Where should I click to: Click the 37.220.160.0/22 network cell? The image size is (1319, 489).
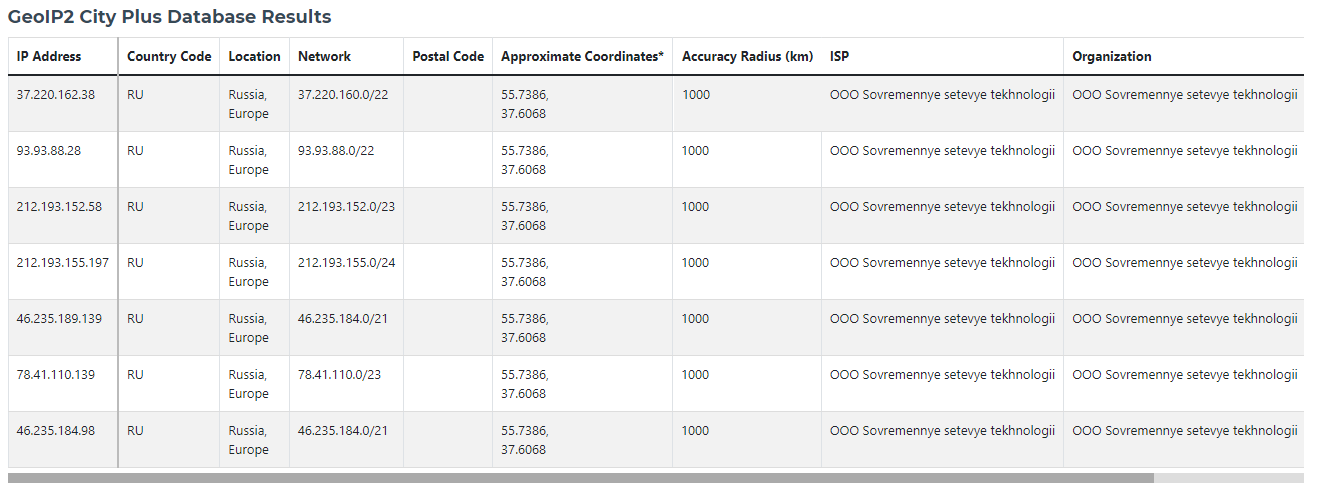coord(346,104)
